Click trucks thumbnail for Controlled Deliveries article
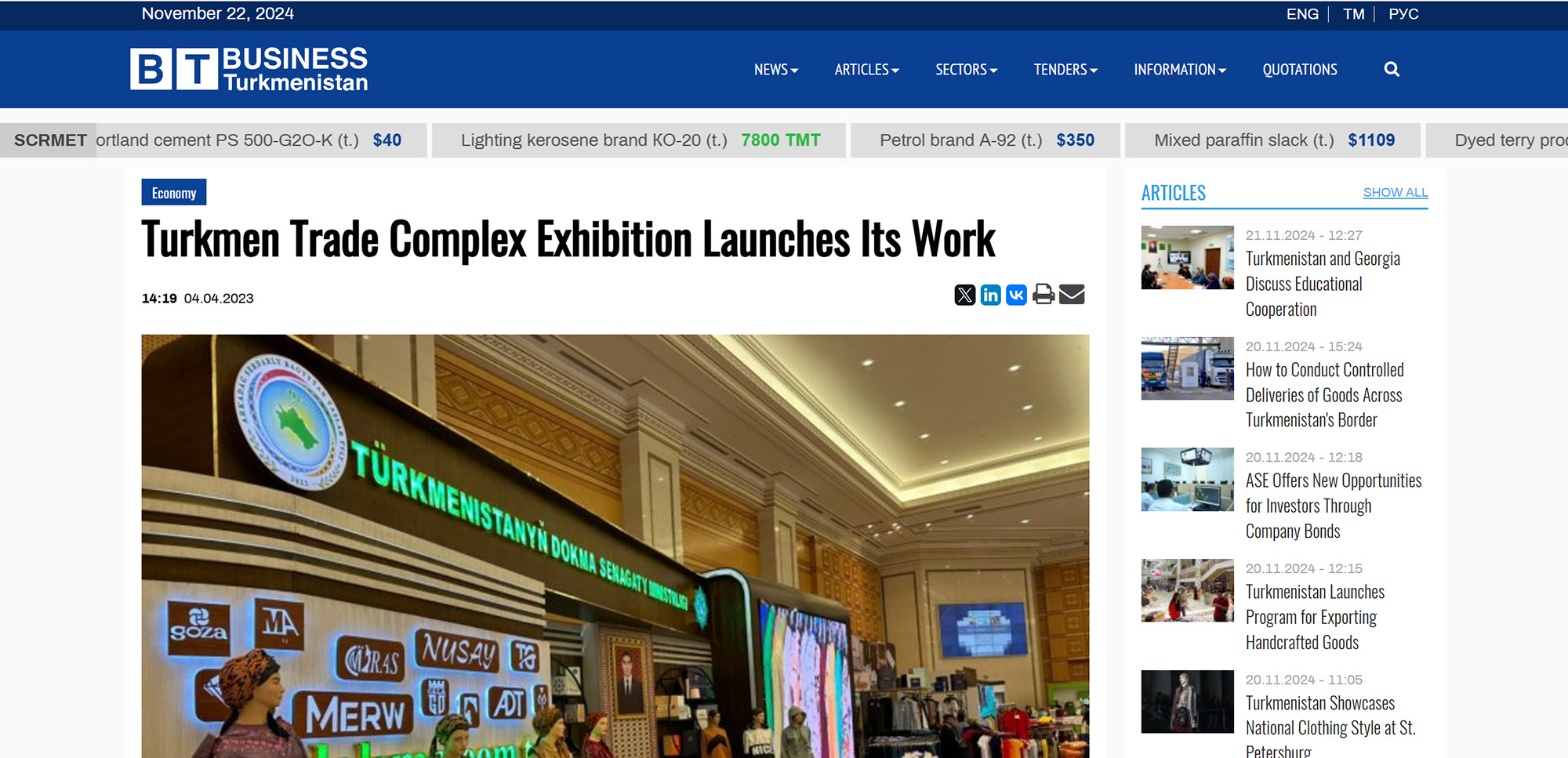Screen dimensions: 1568x758 pos(1188,368)
